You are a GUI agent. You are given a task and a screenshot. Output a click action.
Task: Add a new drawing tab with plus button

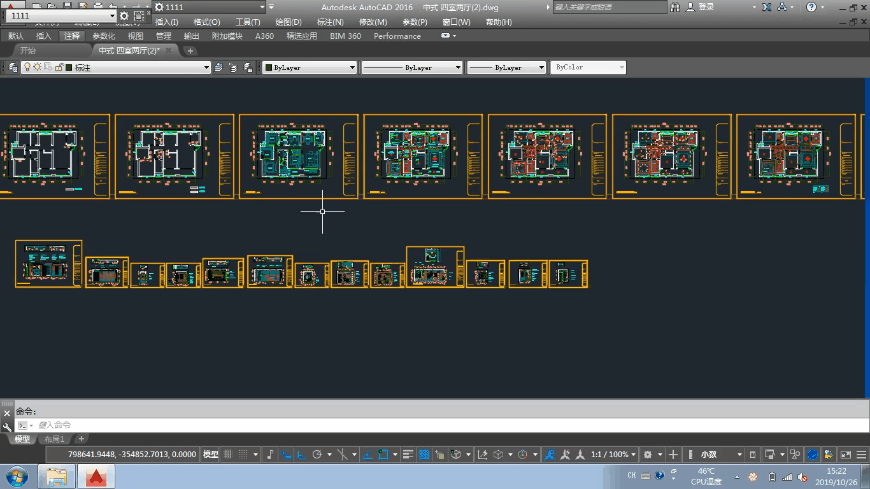coord(190,51)
